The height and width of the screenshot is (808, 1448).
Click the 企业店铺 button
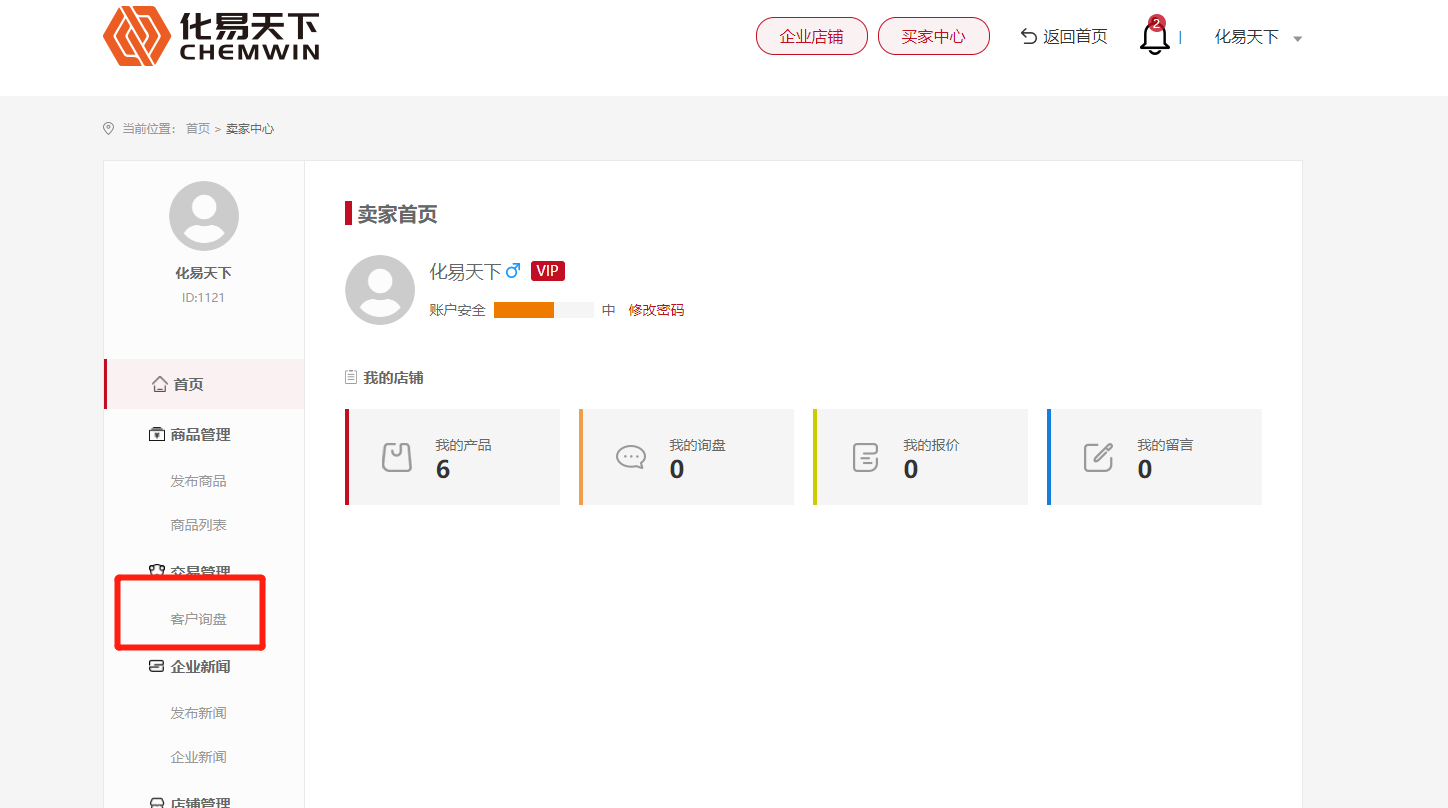[x=811, y=37]
